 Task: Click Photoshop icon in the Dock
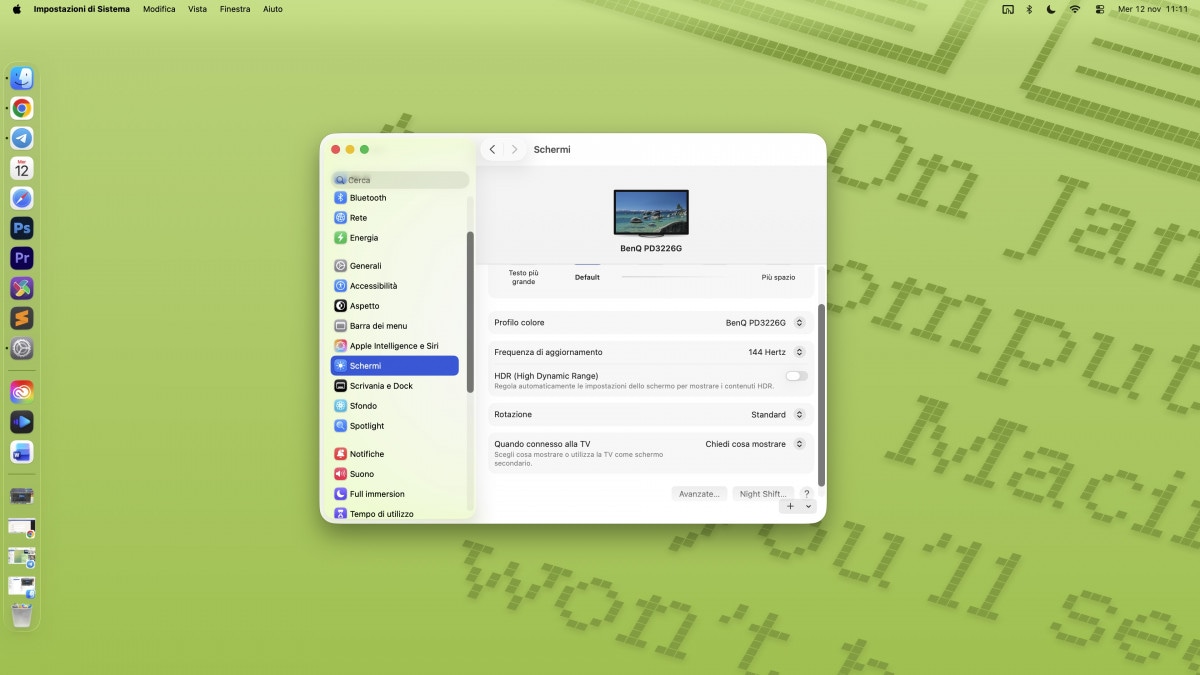click(22, 228)
